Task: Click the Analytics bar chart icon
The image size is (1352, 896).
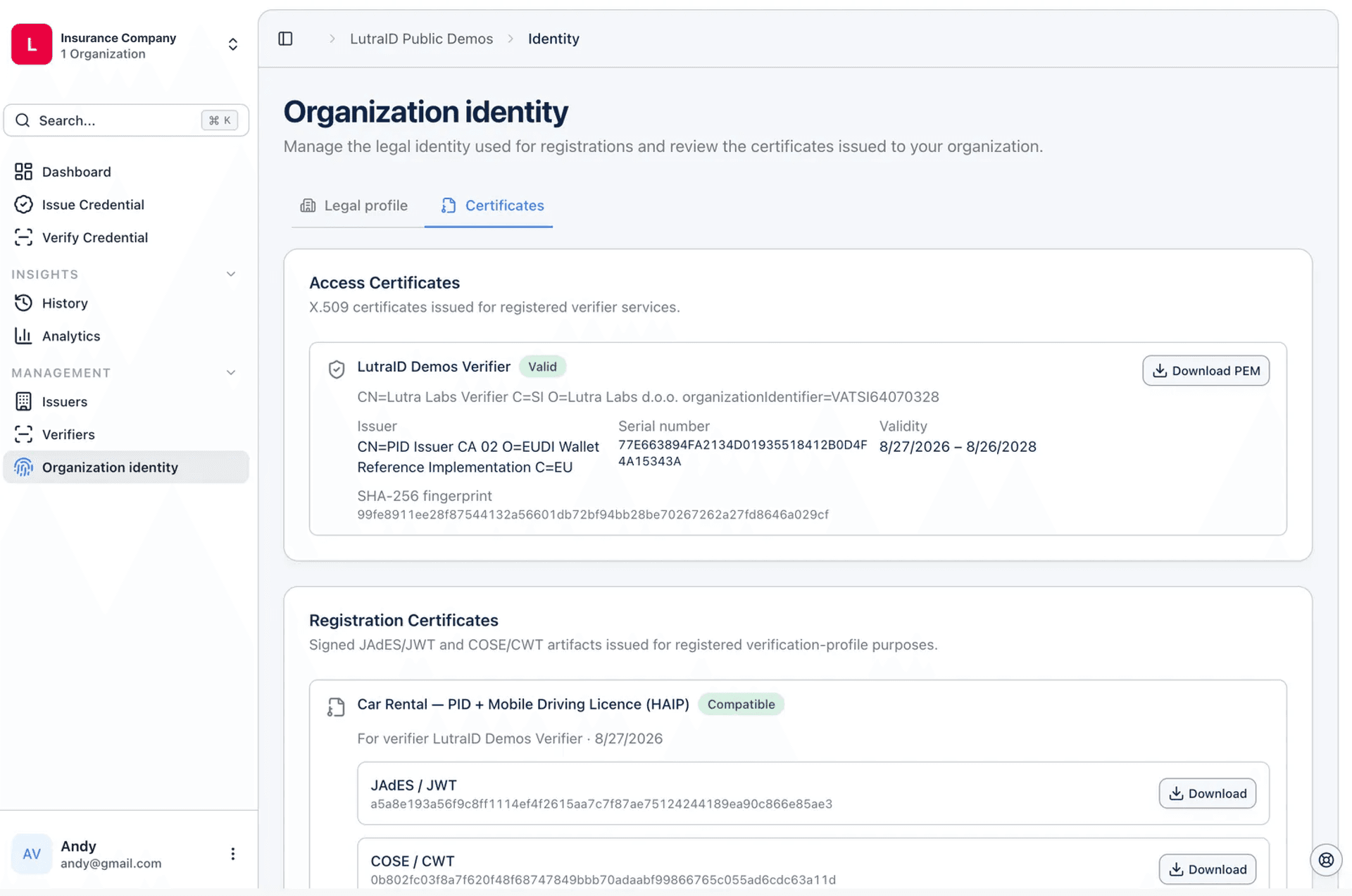Action: click(x=23, y=336)
